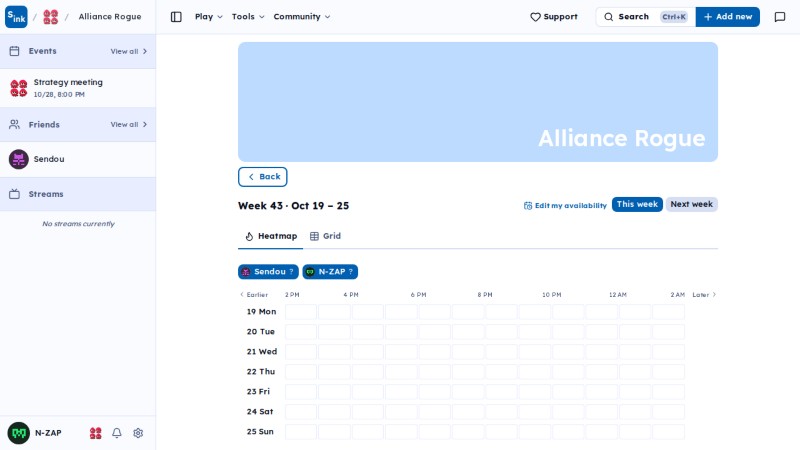Toggle the N-ZAP member filter chip

(330, 272)
